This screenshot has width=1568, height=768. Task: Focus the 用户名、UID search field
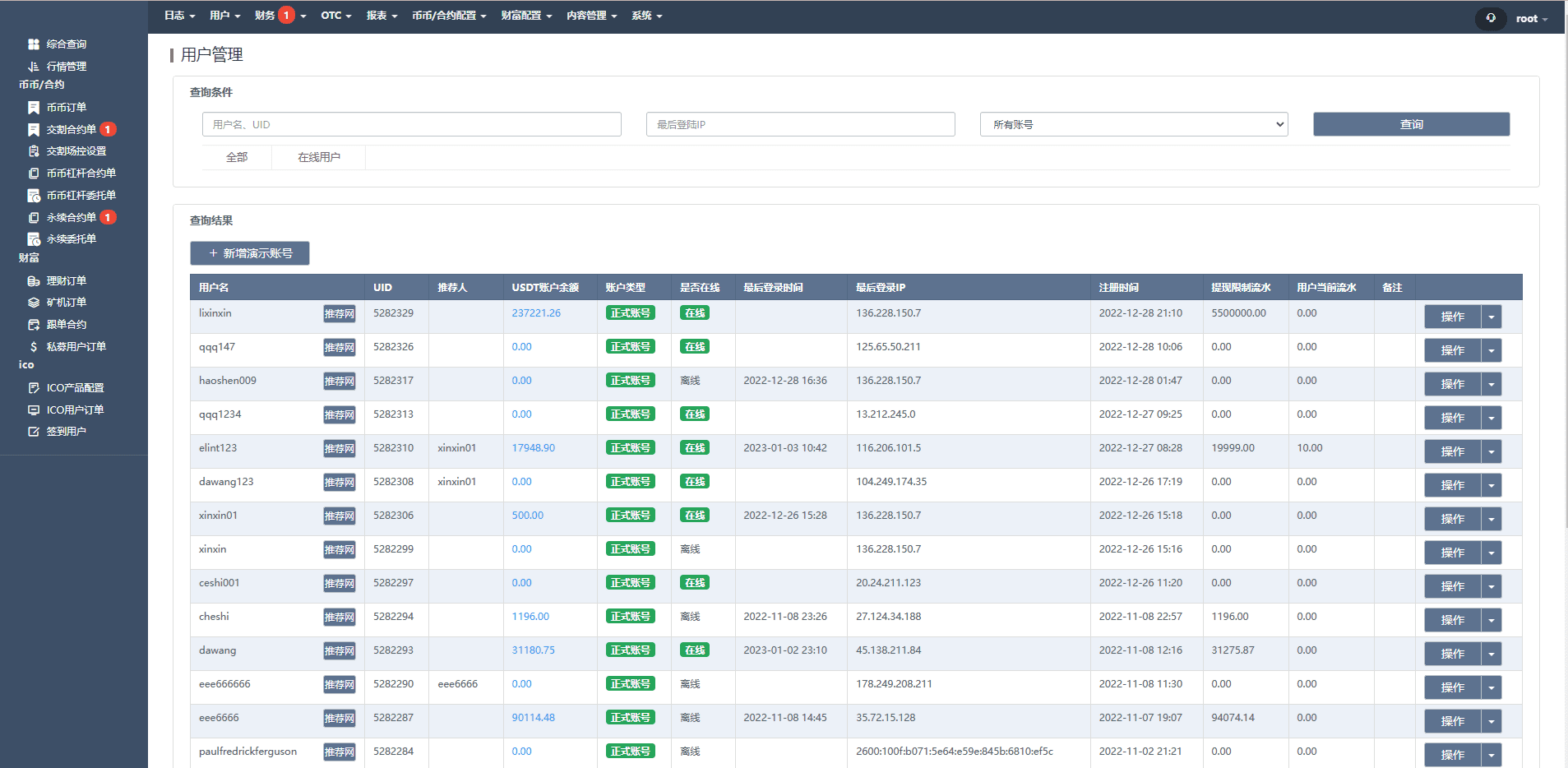[411, 124]
